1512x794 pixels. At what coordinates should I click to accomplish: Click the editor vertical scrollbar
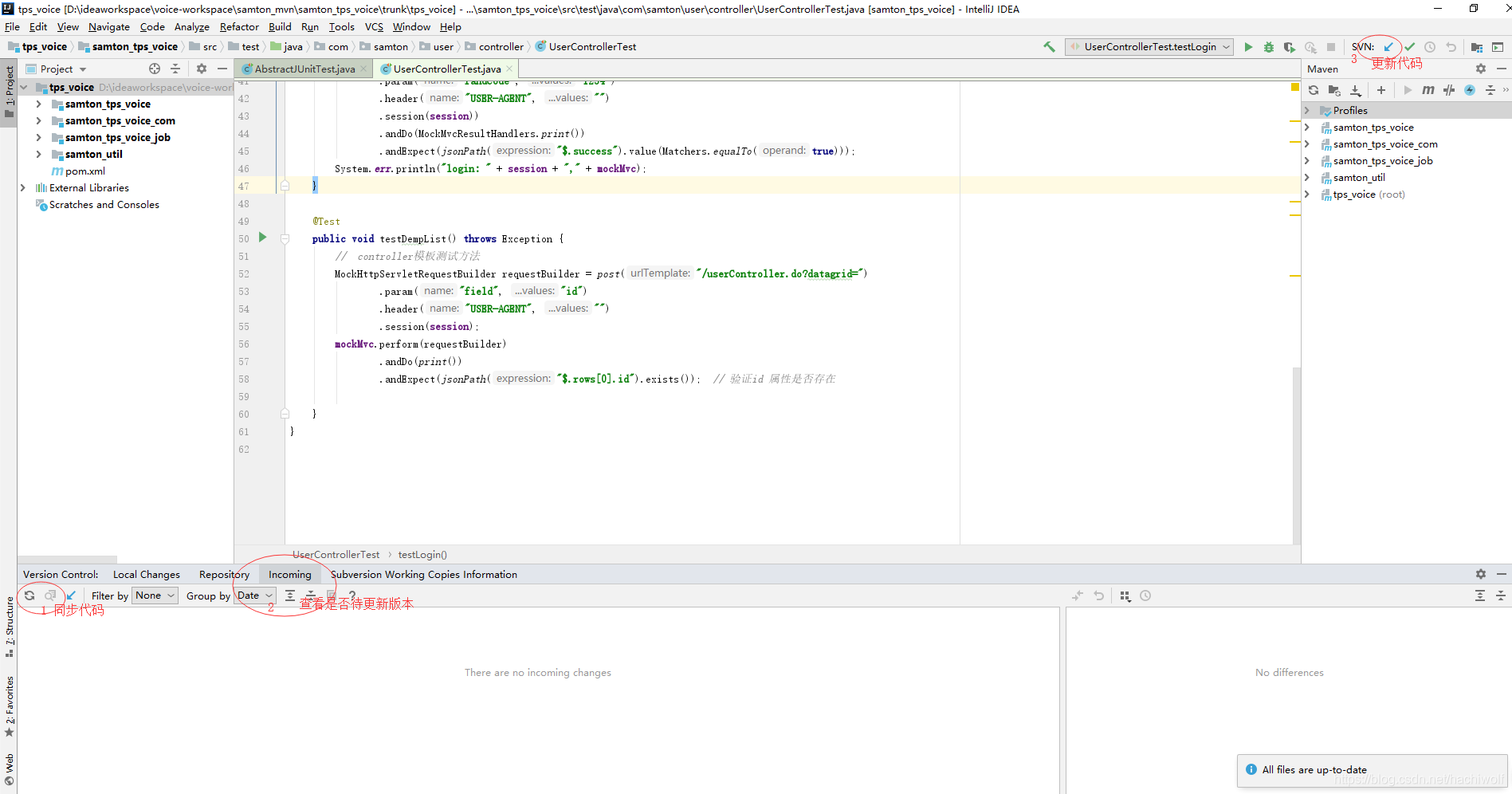1296,454
